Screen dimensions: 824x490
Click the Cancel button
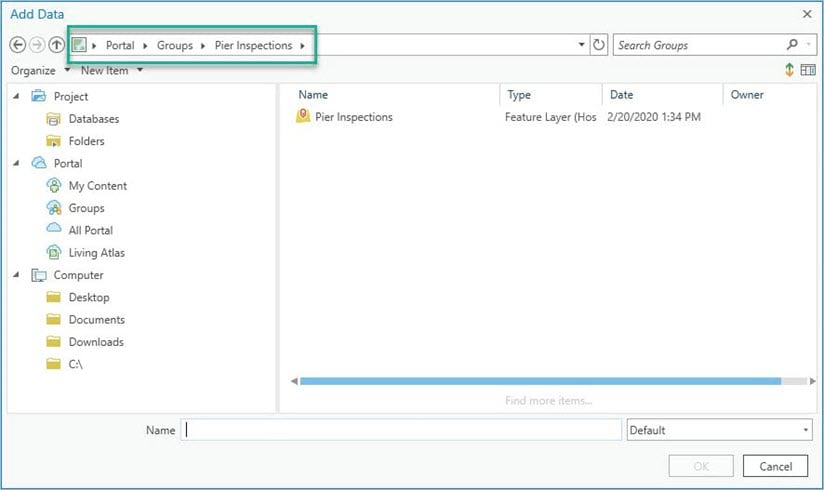(775, 466)
